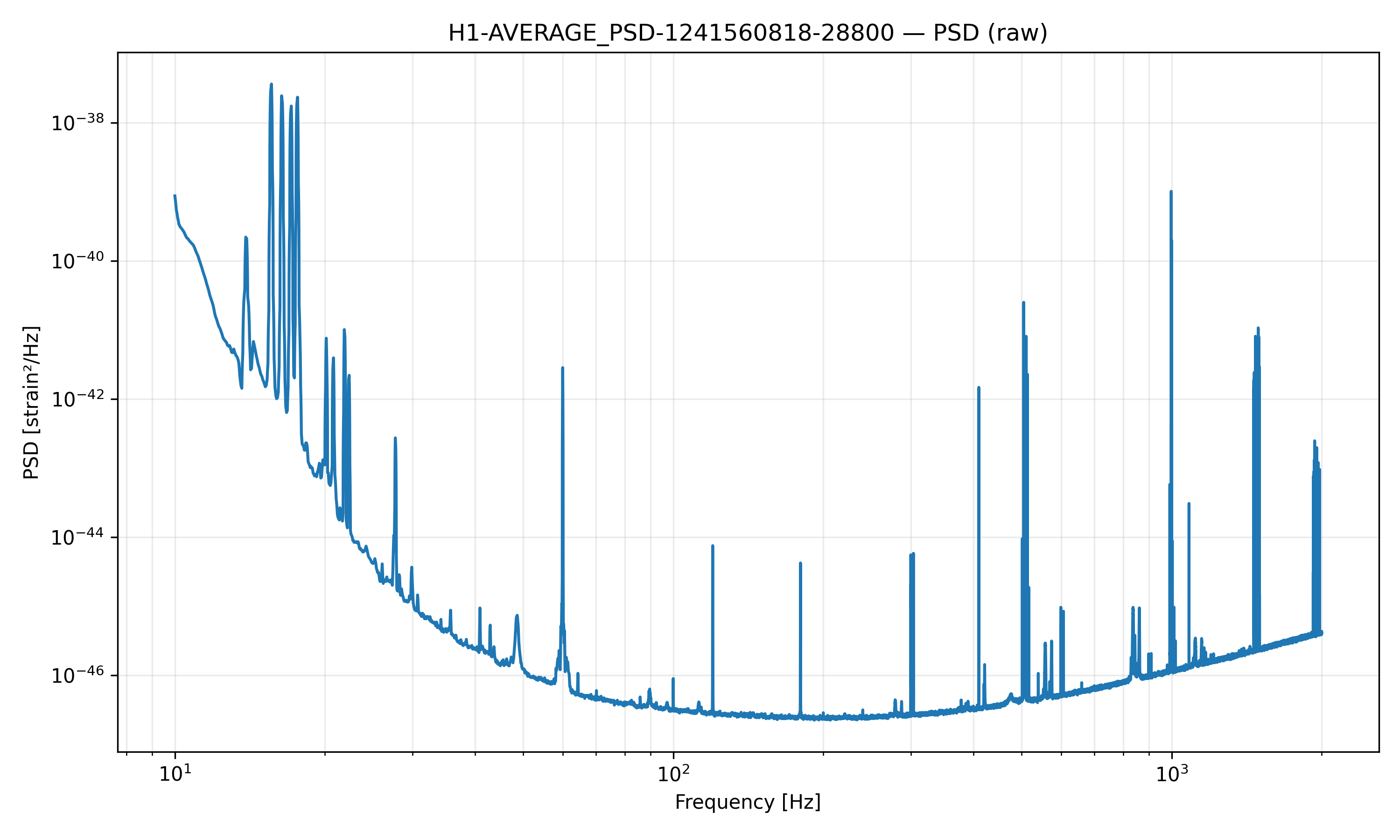Click the tip of the 60 Hz peak
Screen dimensions: 1400x840
[562, 368]
